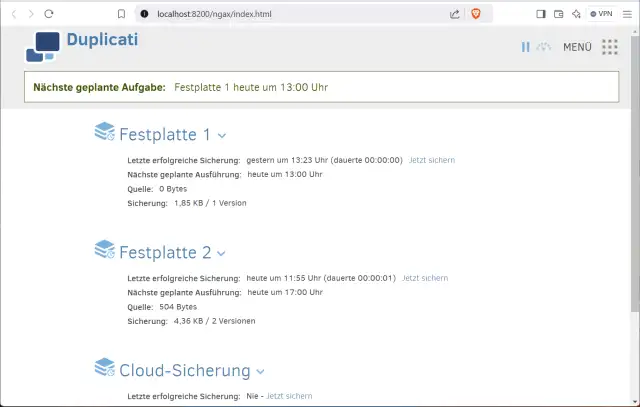The width and height of the screenshot is (640, 407).
Task: Expand the Cloud-Sicherung chevron
Action: coord(260,372)
